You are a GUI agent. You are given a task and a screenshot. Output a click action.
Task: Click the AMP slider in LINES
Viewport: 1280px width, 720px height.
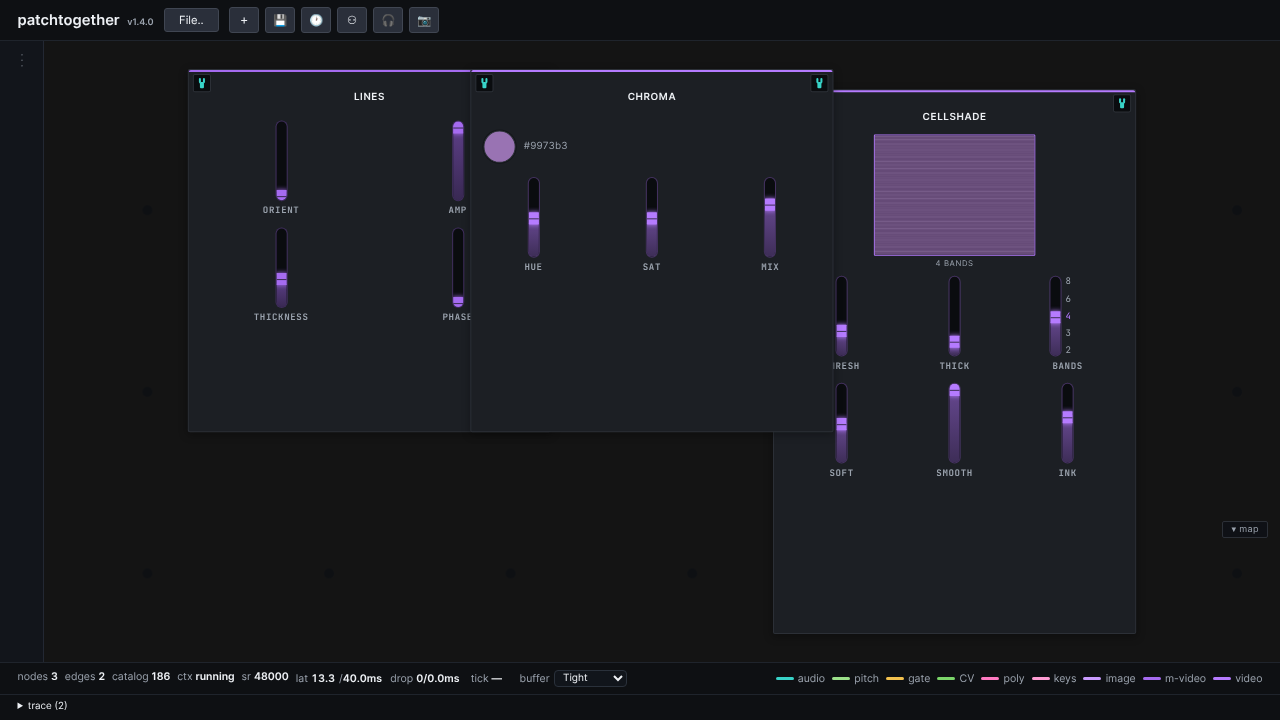458,161
